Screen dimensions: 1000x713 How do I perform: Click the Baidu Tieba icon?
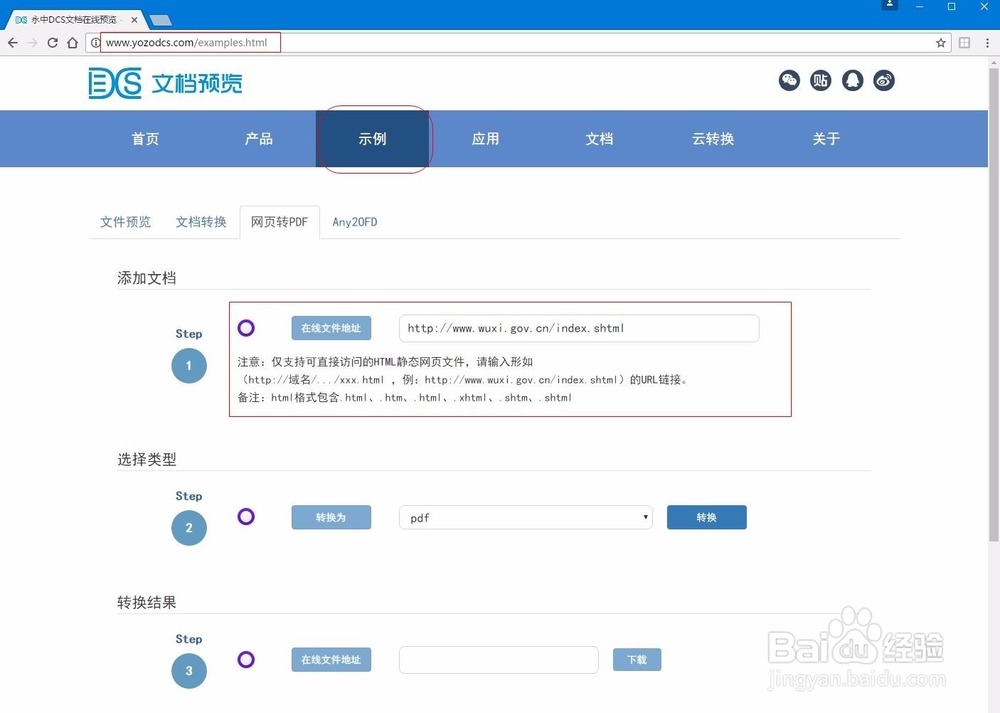821,80
